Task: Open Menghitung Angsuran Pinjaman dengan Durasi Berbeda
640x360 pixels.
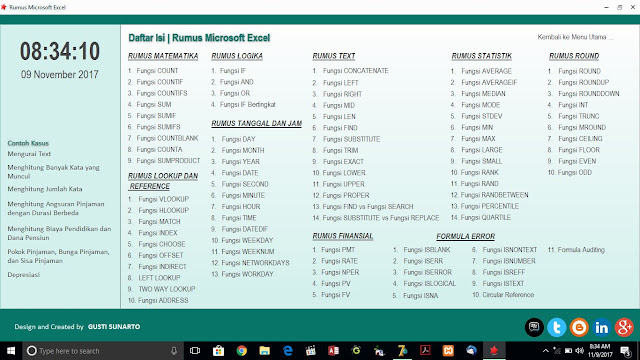Action: click(x=56, y=208)
